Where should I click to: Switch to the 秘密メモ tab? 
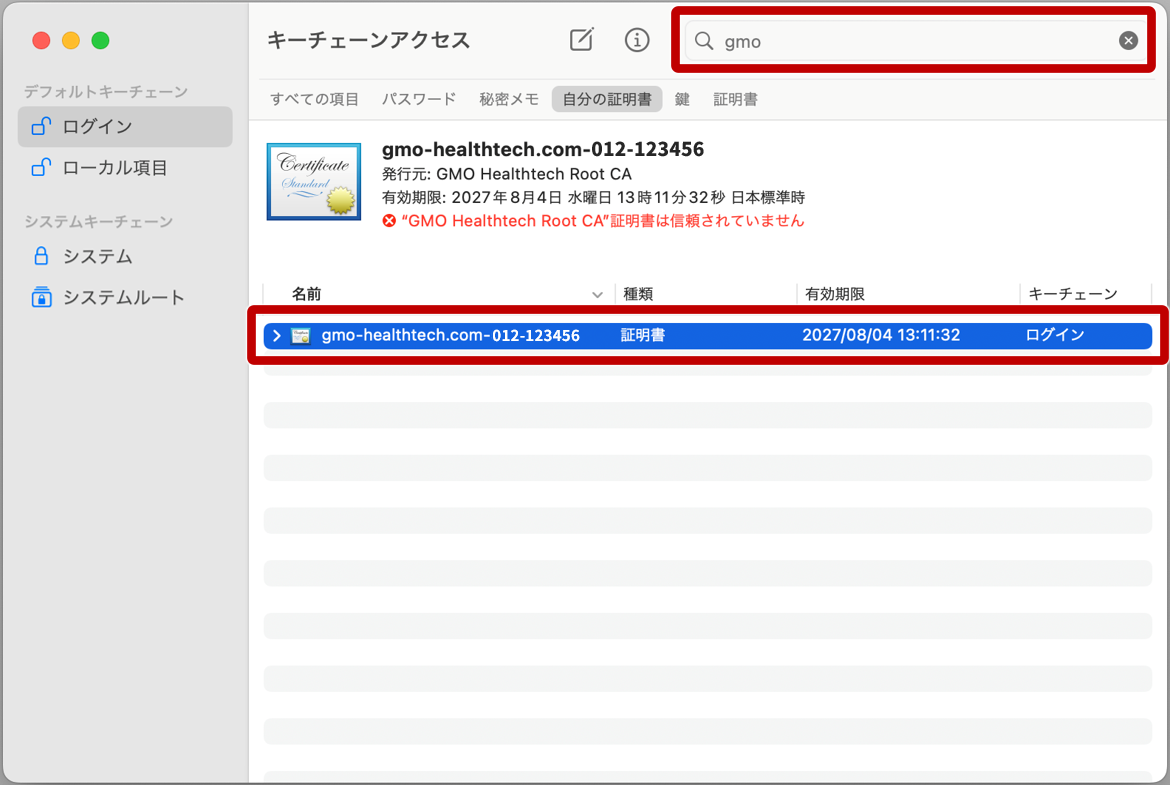509,99
